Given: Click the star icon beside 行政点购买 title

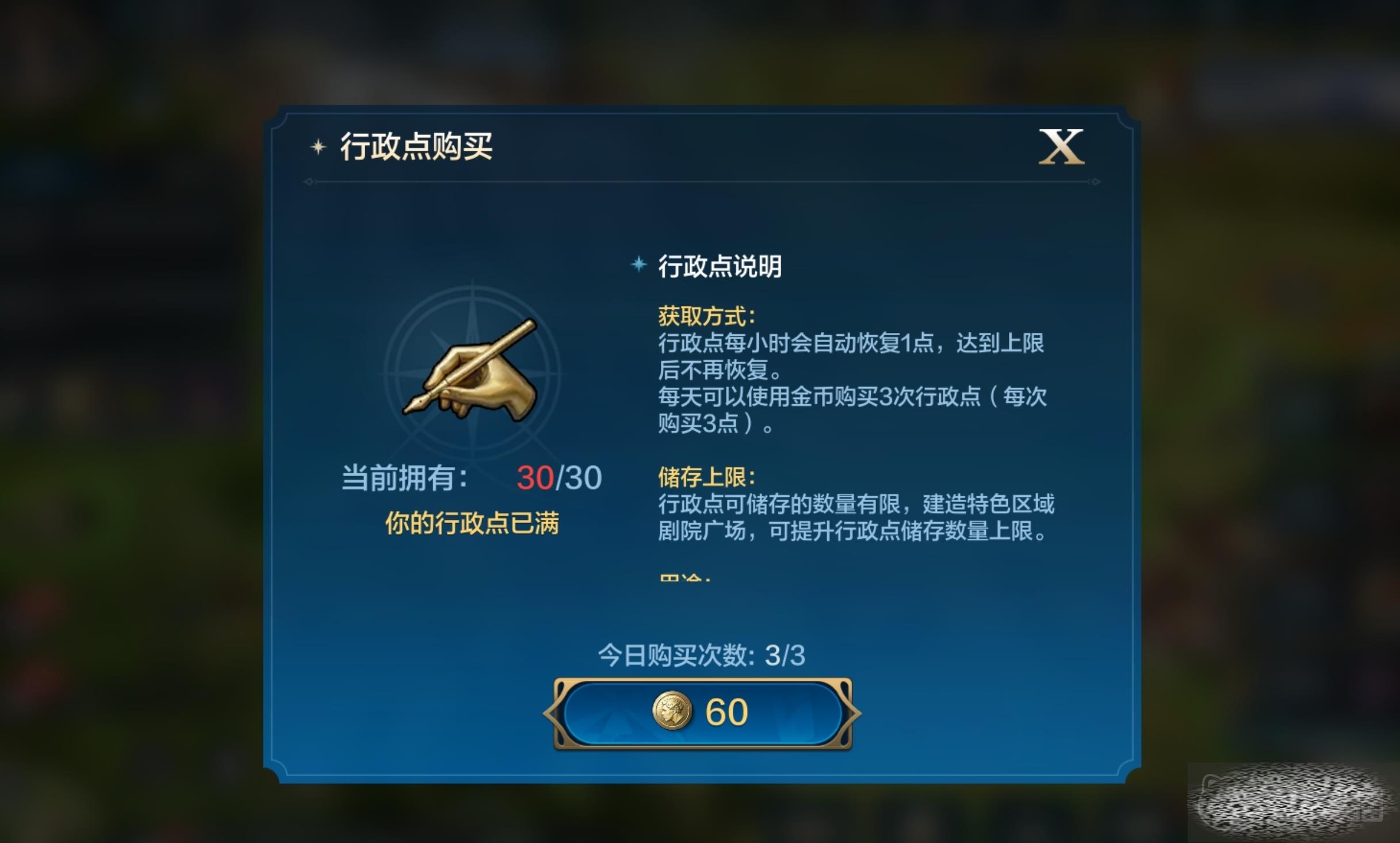Looking at the screenshot, I should coord(318,147).
